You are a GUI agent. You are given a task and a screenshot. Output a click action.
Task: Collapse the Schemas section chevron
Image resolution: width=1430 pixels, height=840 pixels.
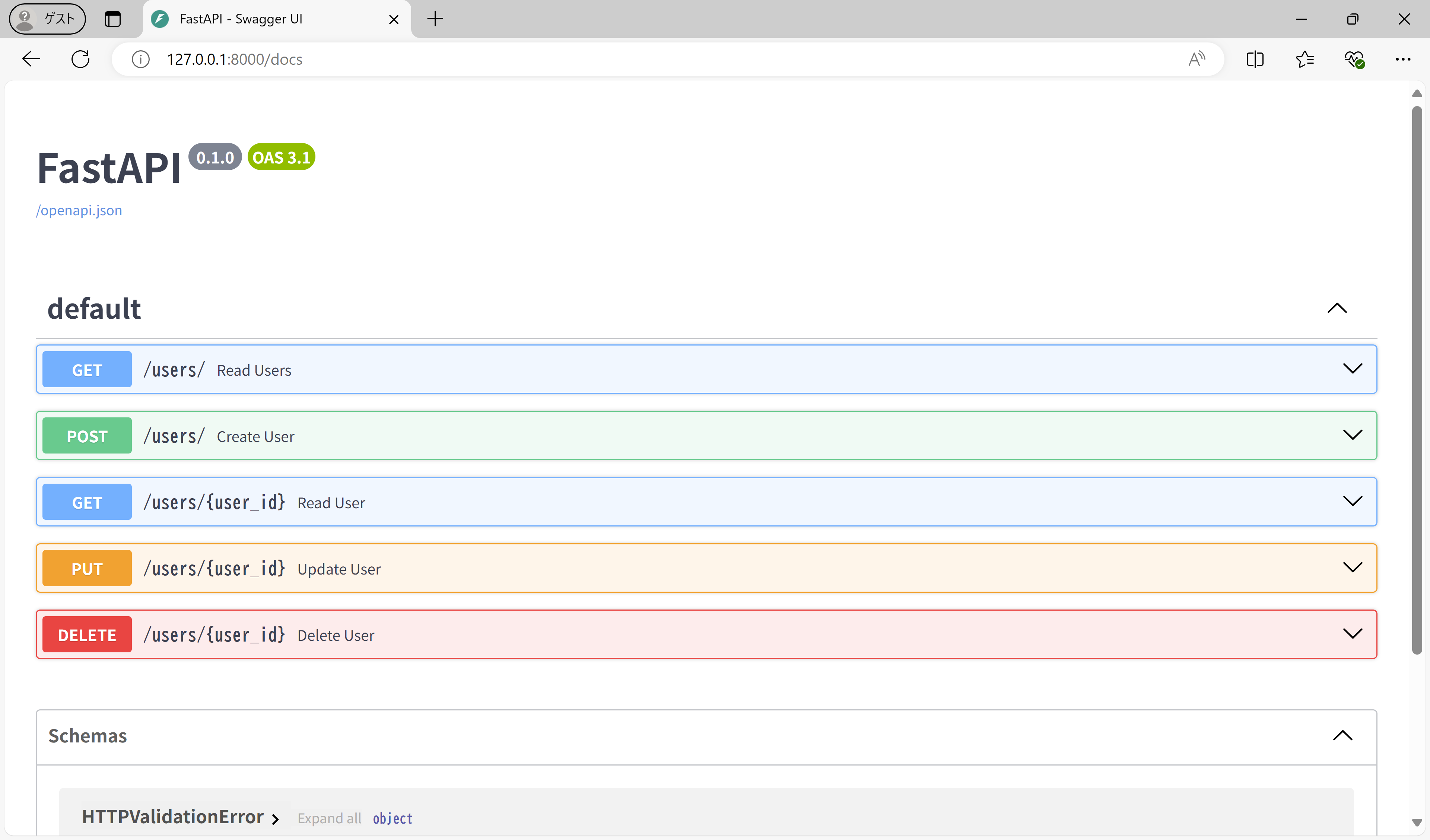click(1342, 736)
